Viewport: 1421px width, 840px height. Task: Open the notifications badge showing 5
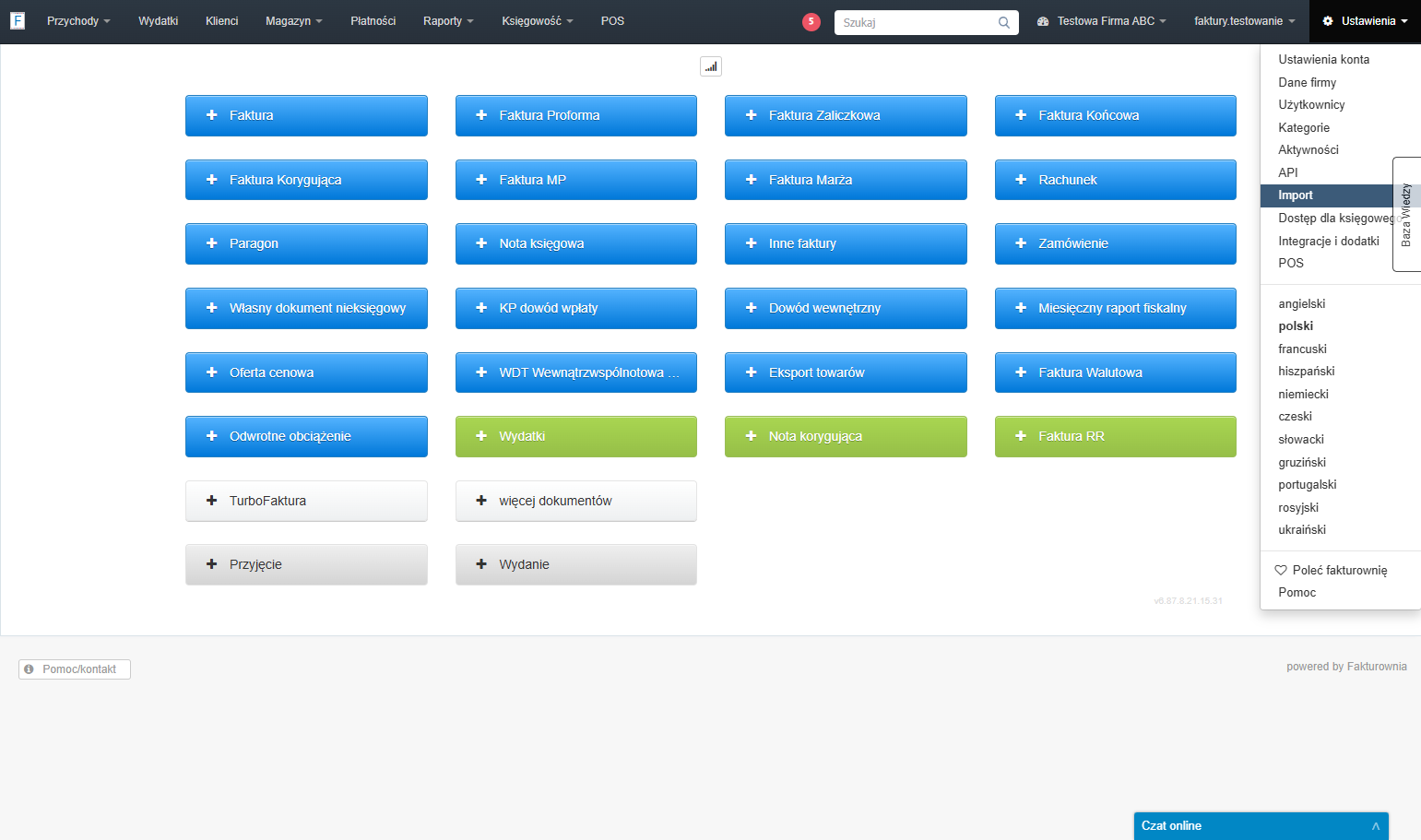point(811,21)
